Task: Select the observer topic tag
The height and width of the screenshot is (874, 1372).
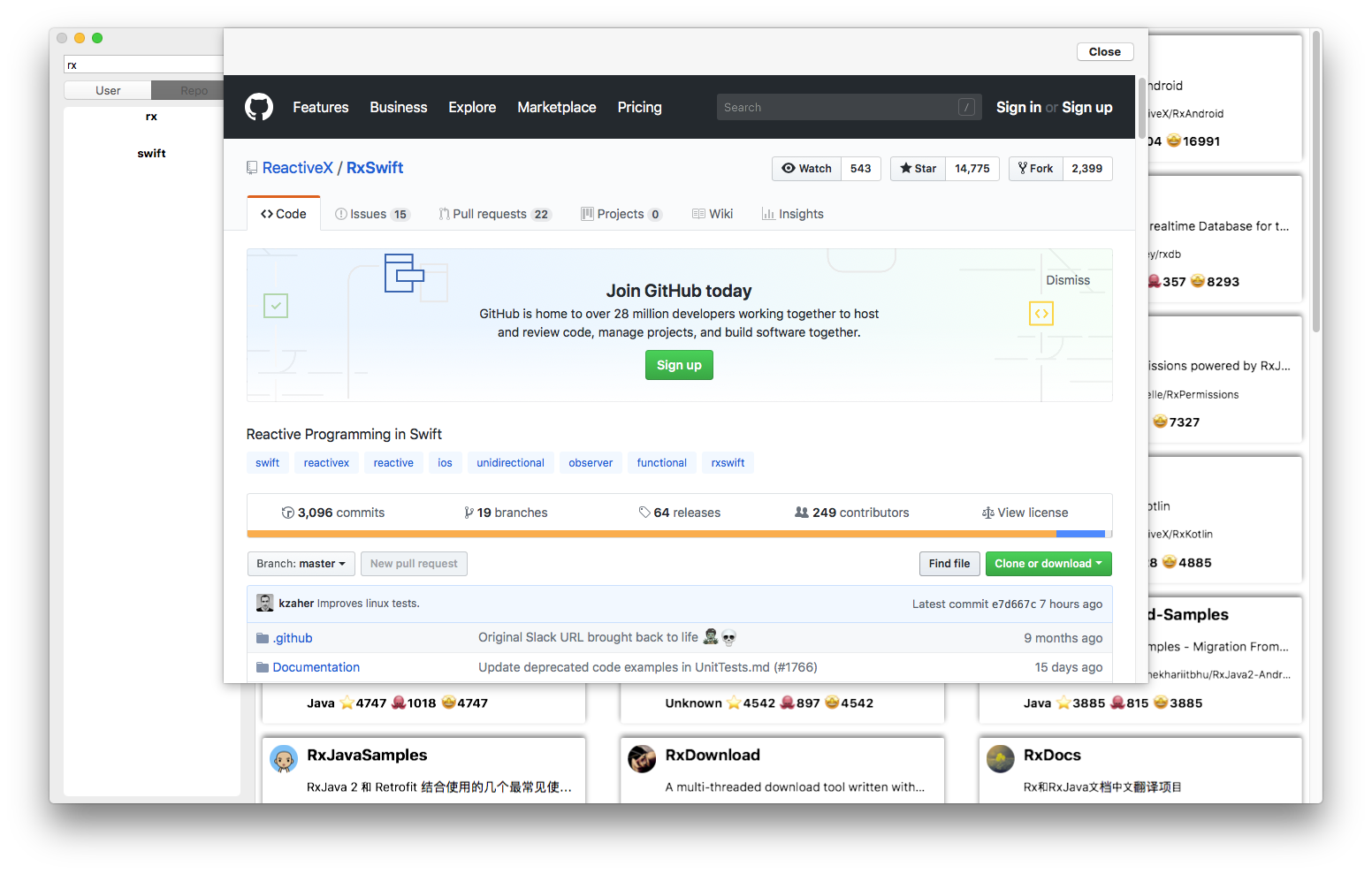Action: (591, 463)
